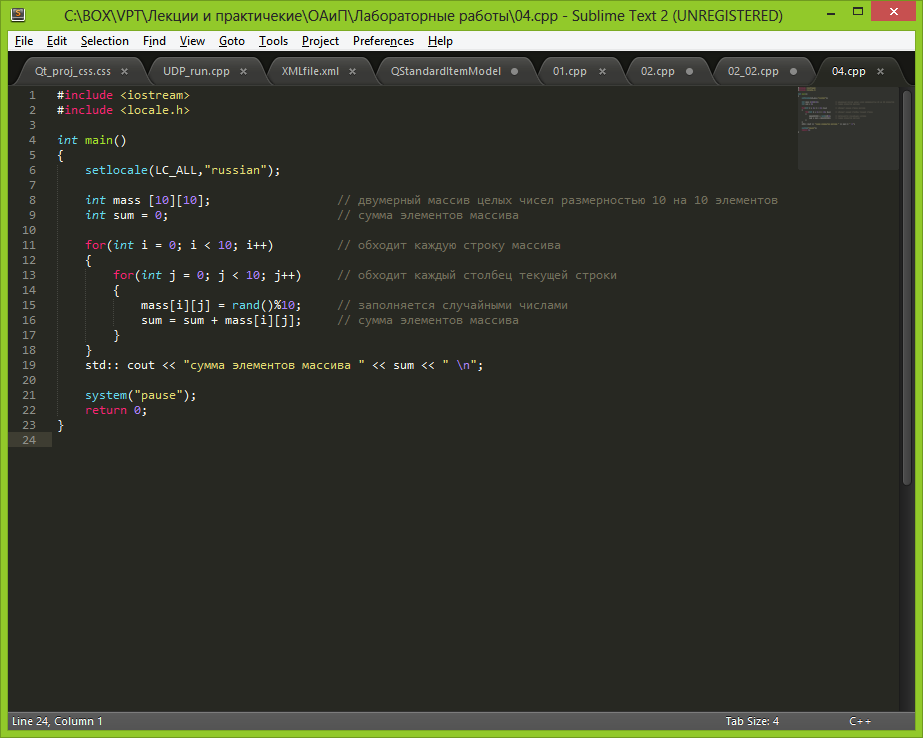Maximize the Sublime Text window

click(x=858, y=12)
